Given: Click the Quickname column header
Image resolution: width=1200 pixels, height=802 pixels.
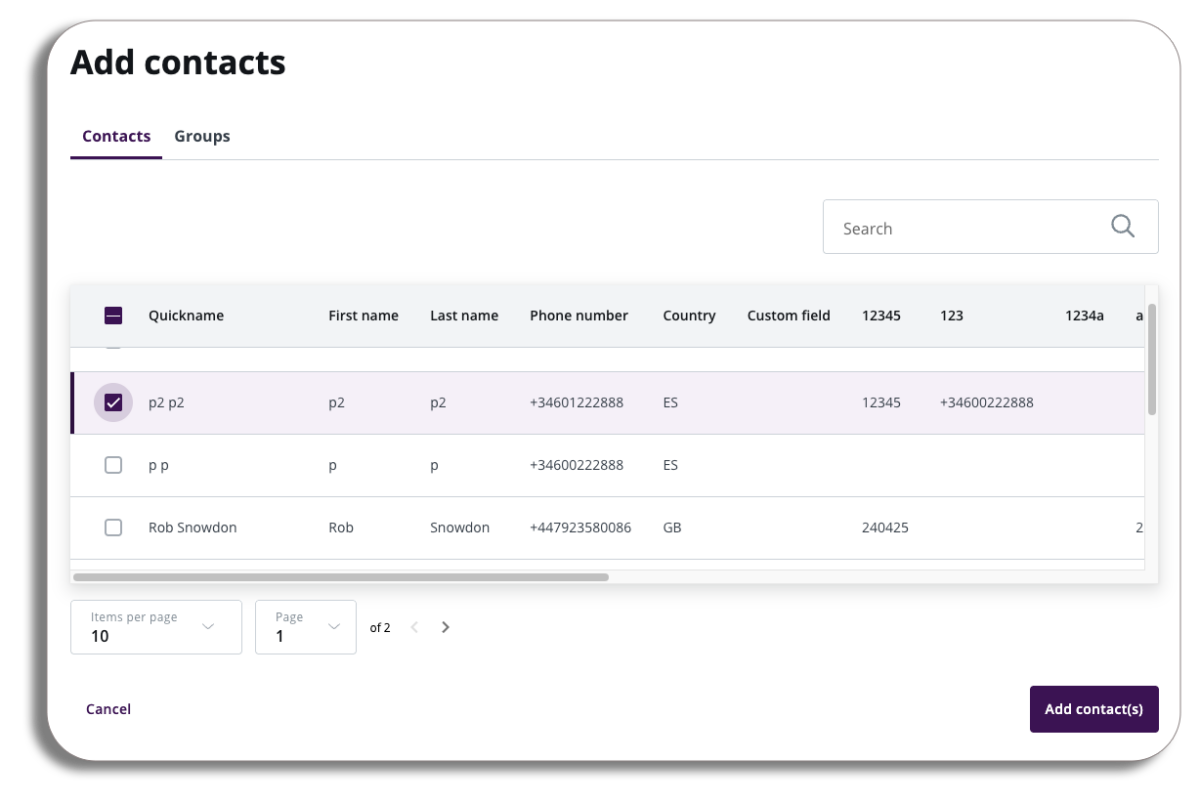Looking at the screenshot, I should click(186, 315).
